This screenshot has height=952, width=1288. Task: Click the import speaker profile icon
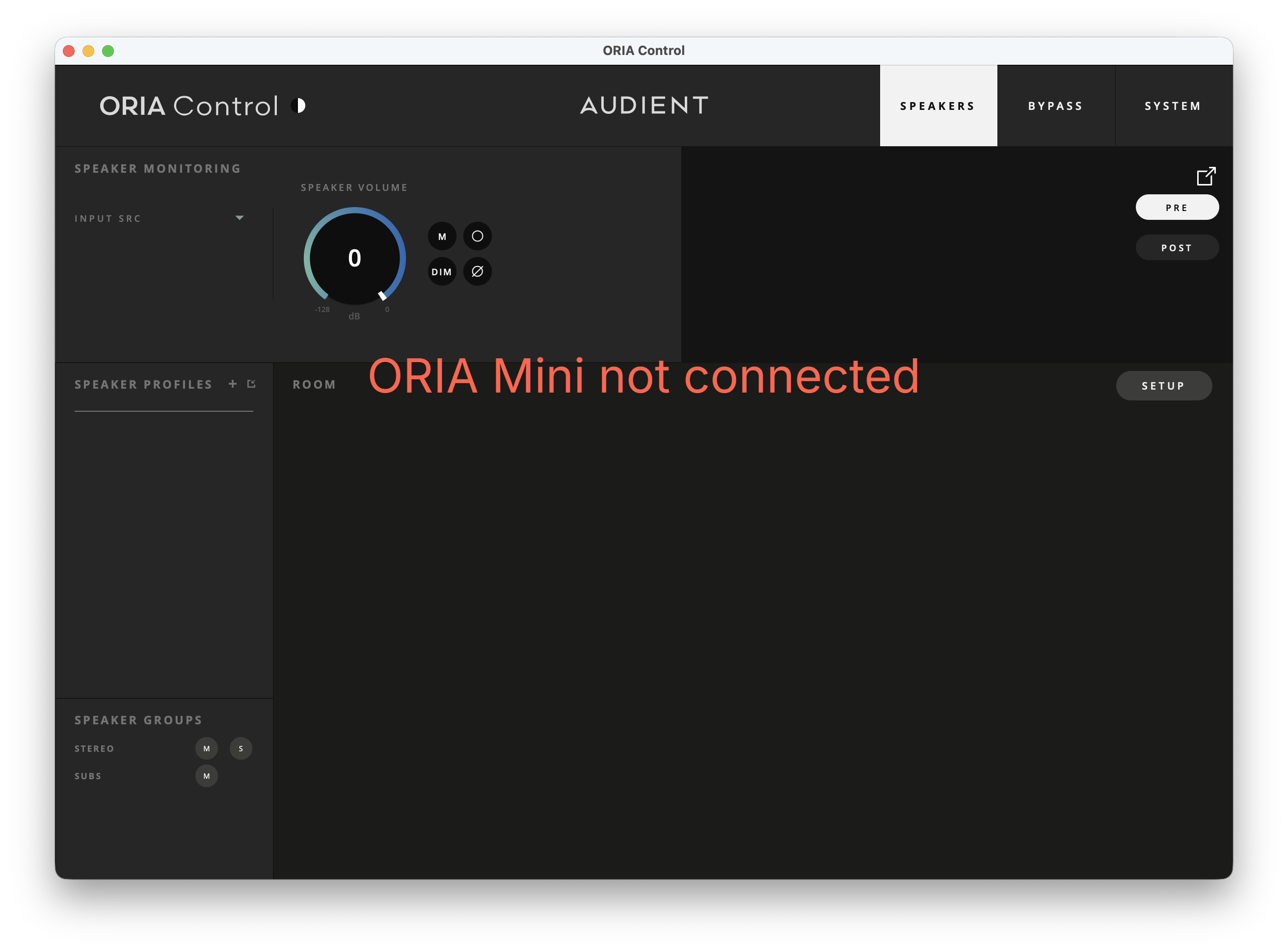pos(251,384)
